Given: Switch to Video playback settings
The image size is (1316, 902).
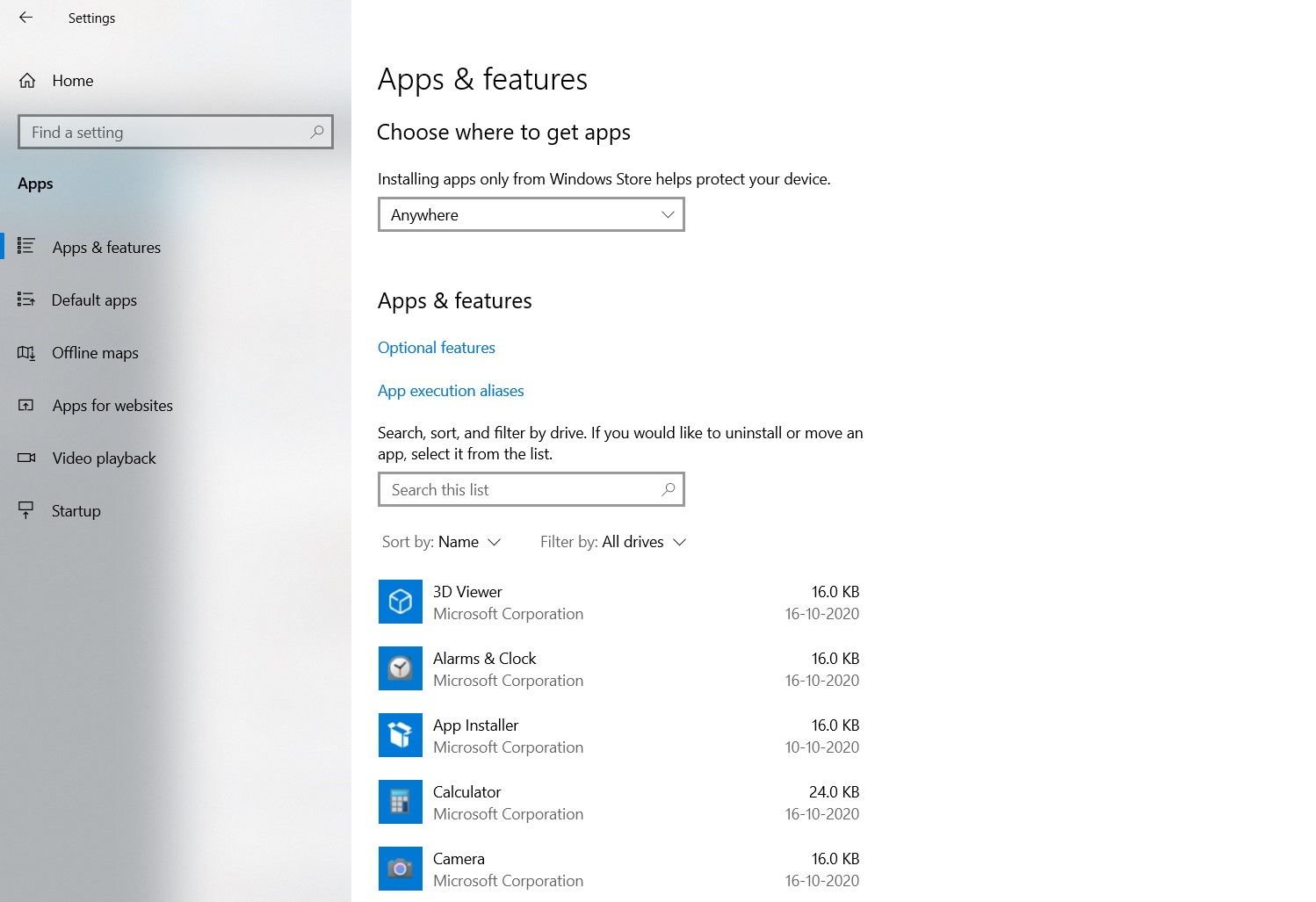Looking at the screenshot, I should pos(104,458).
